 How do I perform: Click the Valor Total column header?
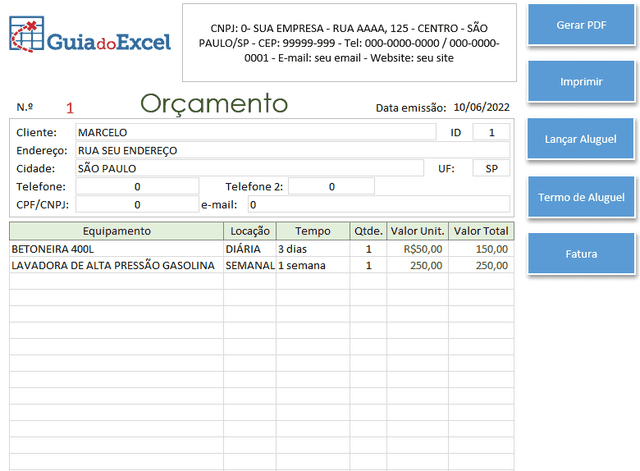pyautogui.click(x=481, y=231)
